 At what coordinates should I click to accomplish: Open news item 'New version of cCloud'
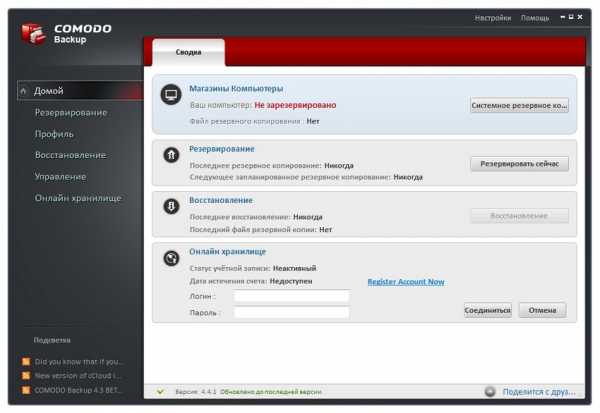(78, 375)
